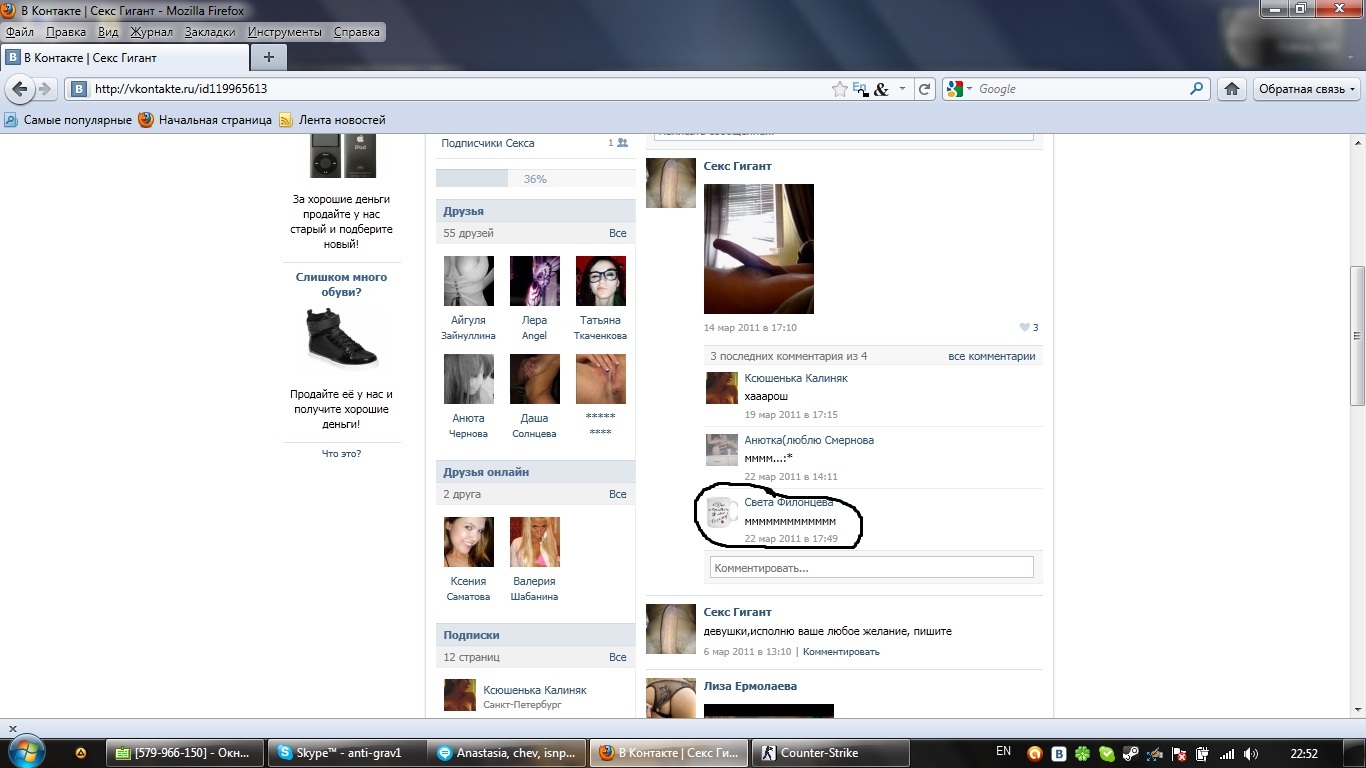1366x768 pixels.
Task: Open Татьяна Ткаченкова's friend photo
Action: (x=601, y=281)
